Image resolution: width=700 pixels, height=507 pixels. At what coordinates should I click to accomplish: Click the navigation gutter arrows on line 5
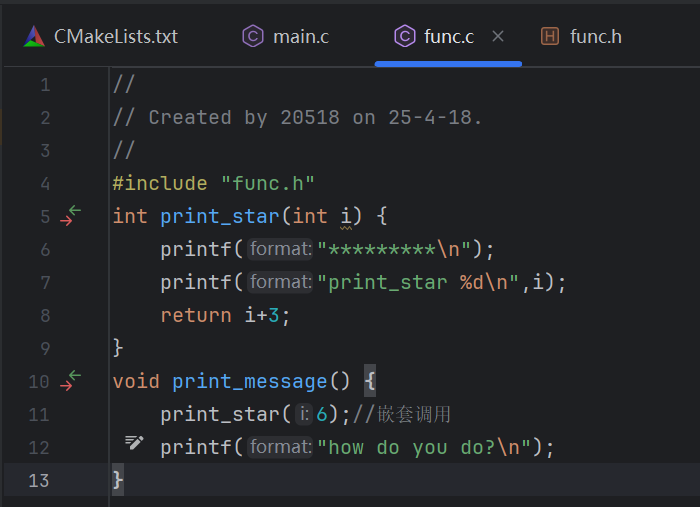pyautogui.click(x=71, y=216)
